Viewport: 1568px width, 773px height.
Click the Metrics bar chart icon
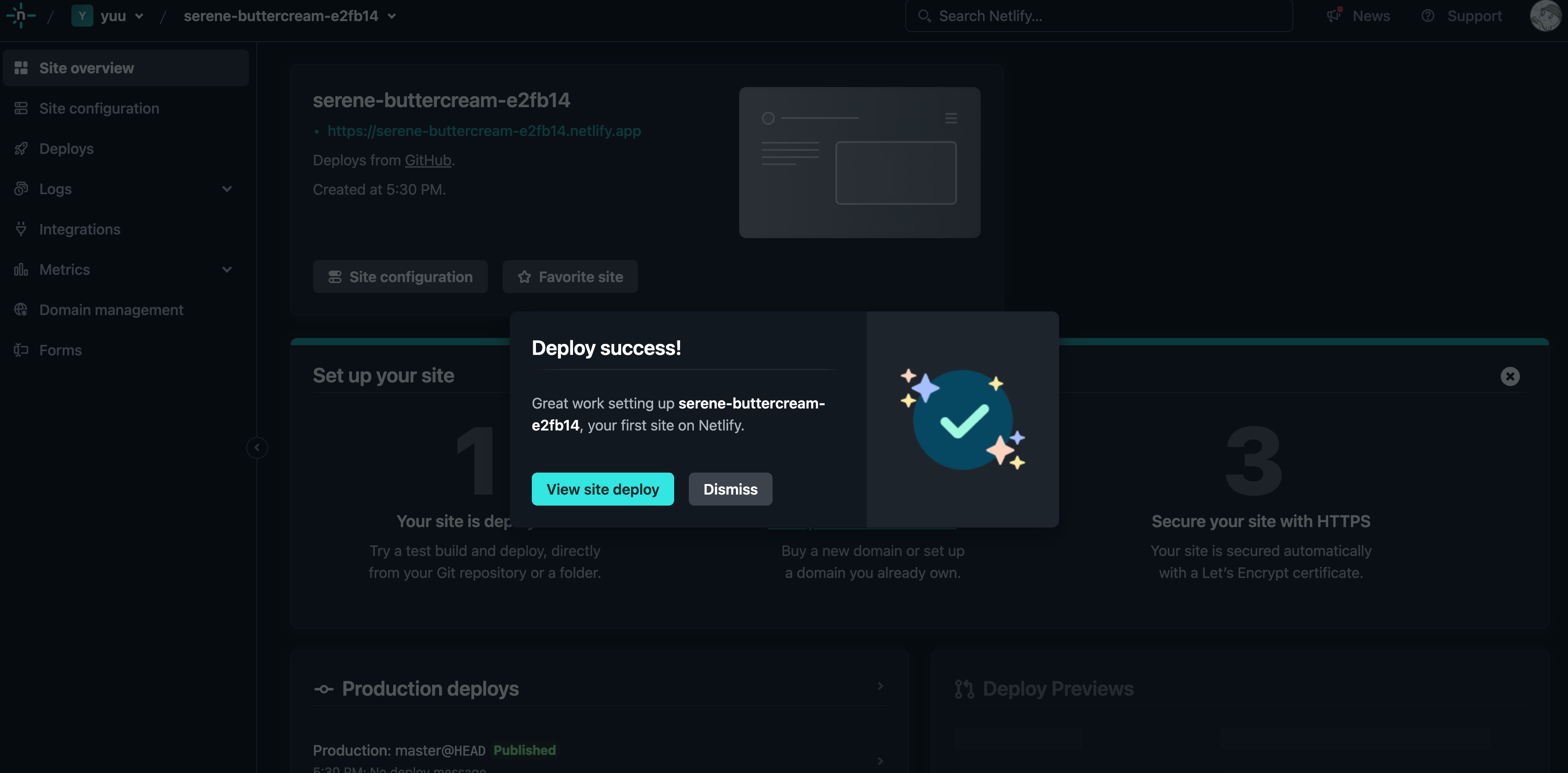tap(22, 269)
